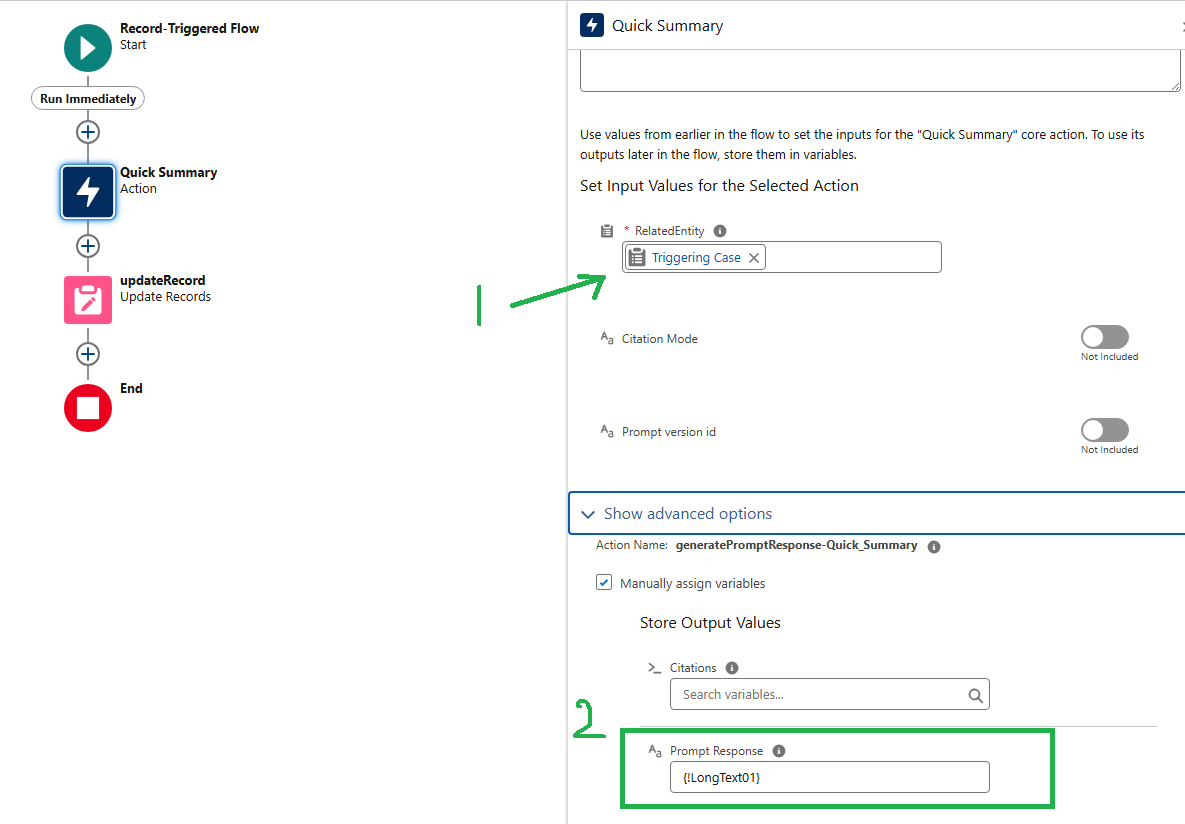Screen dimensions: 1185x824
Task: Show info tooltip for Prompt Response
Action: coord(779,751)
